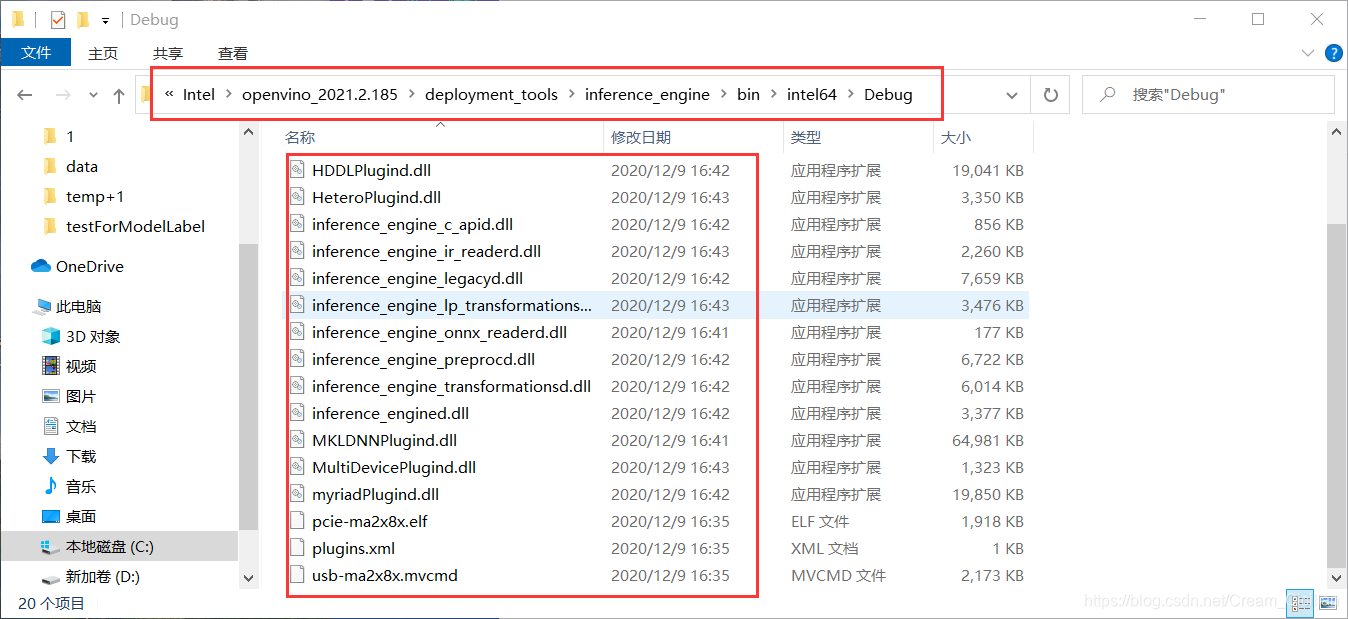Open the 下载 folder in sidebar
Screen dimensions: 1348x619
pos(81,457)
